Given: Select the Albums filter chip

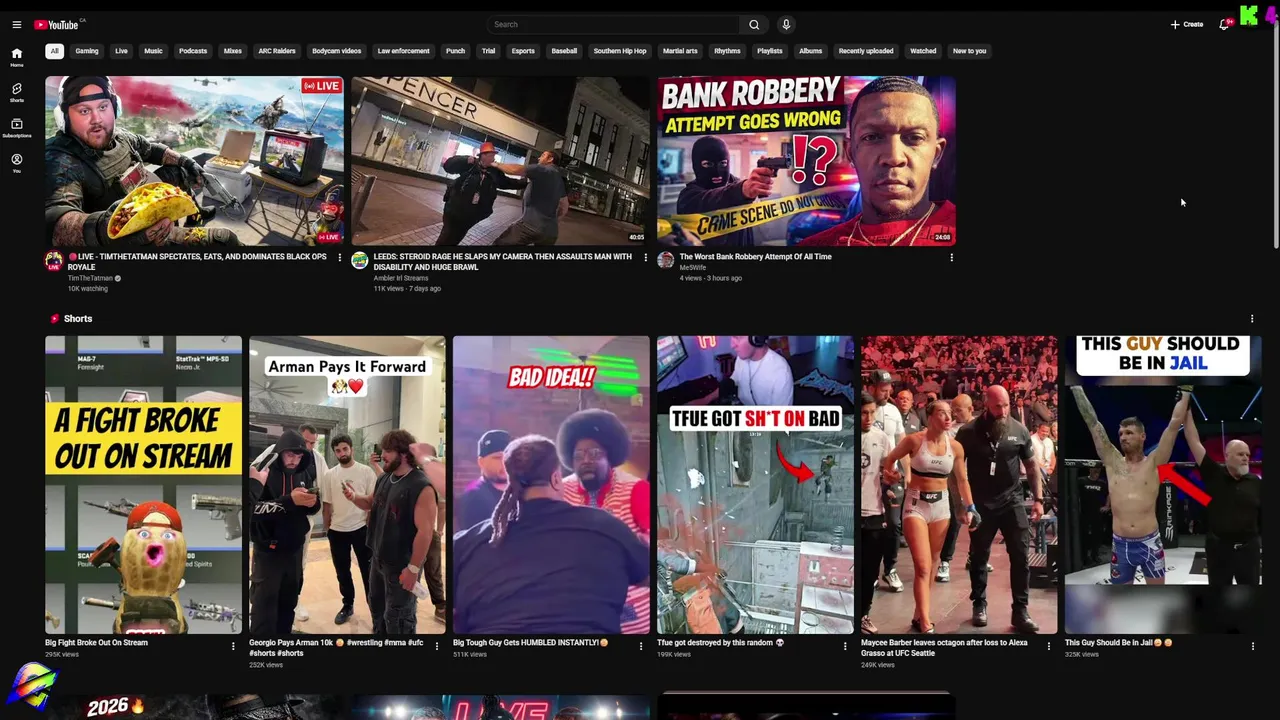Looking at the screenshot, I should pos(811,51).
